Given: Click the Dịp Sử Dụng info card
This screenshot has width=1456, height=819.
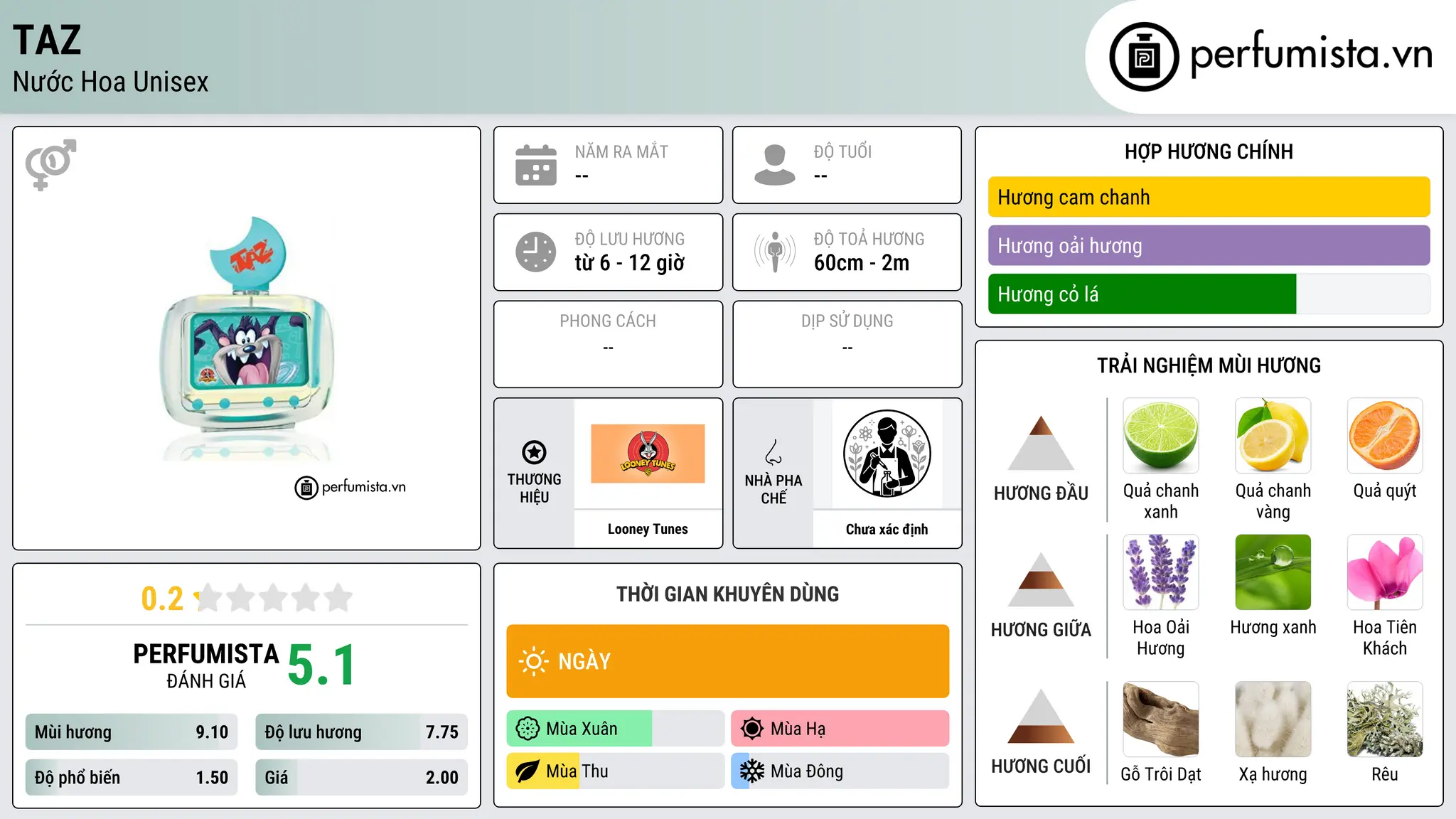Looking at the screenshot, I should click(x=847, y=344).
